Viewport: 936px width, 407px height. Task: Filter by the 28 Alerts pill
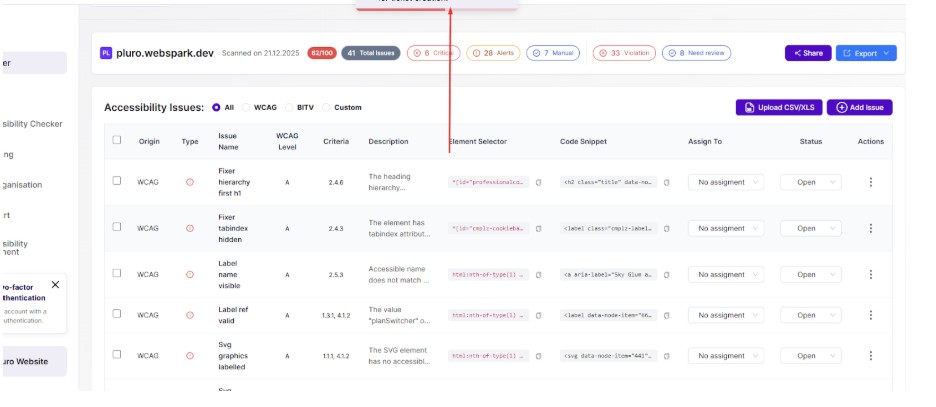492,53
